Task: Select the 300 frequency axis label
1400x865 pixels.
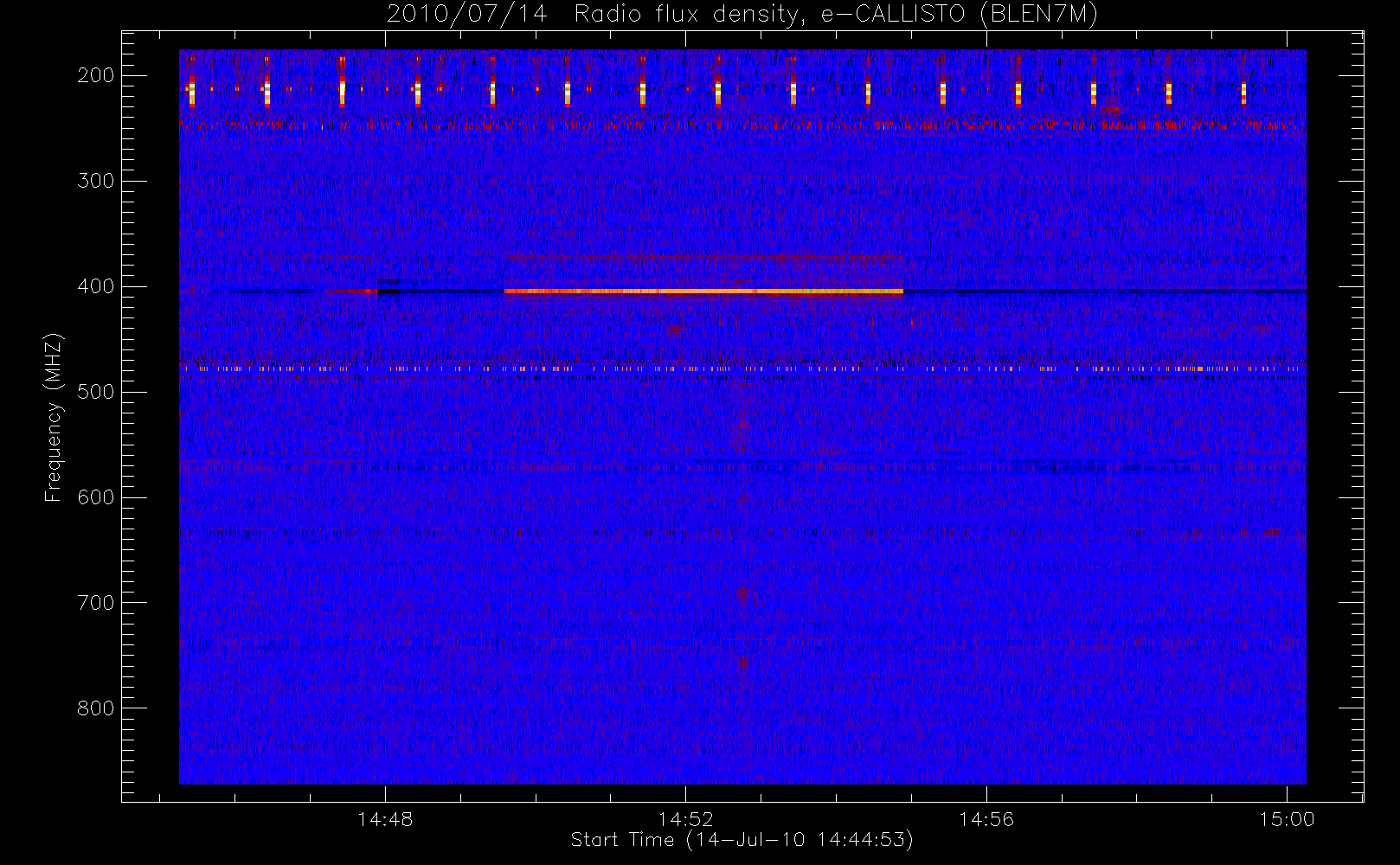Action: (x=95, y=181)
